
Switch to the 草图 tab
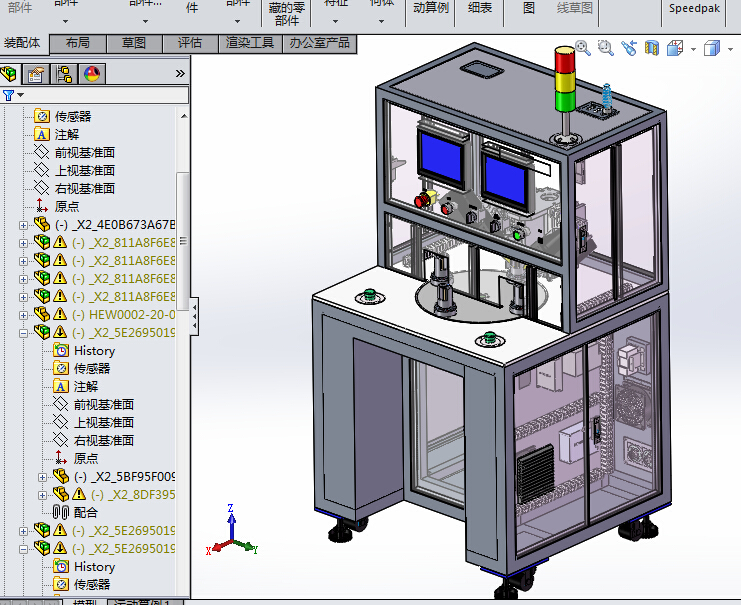(x=134, y=43)
